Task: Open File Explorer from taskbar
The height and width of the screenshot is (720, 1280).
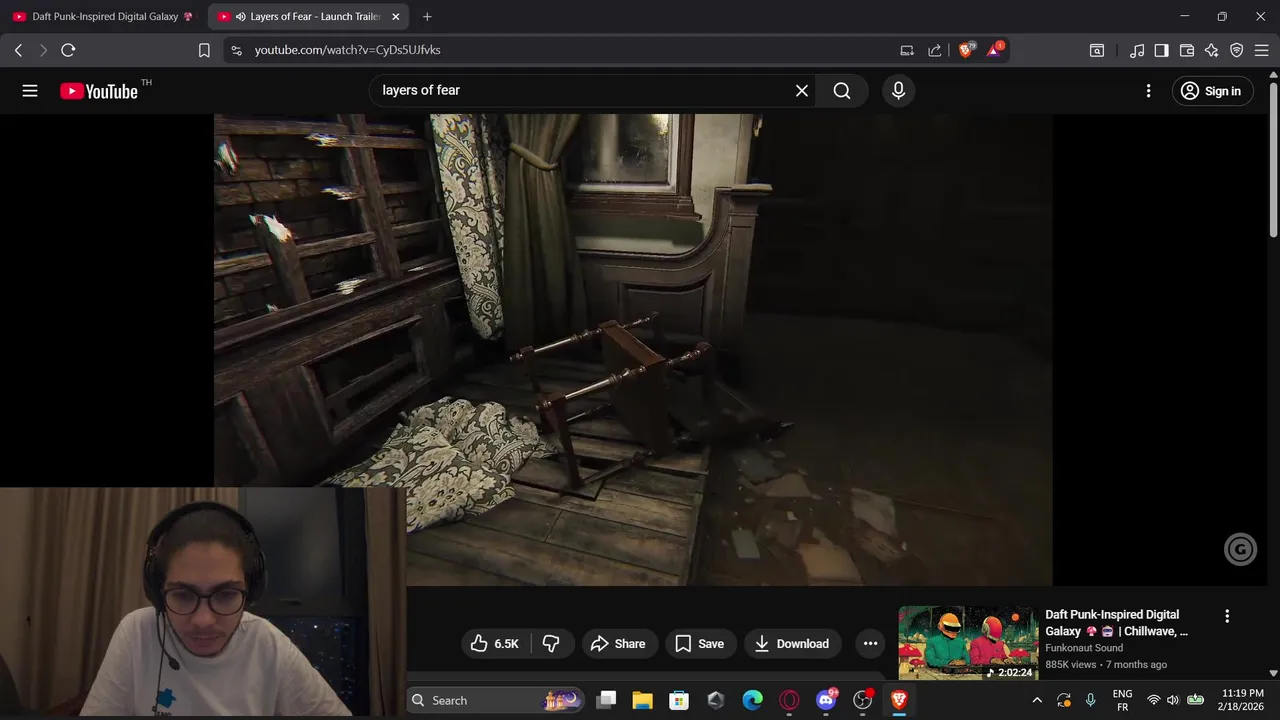Action: click(642, 700)
